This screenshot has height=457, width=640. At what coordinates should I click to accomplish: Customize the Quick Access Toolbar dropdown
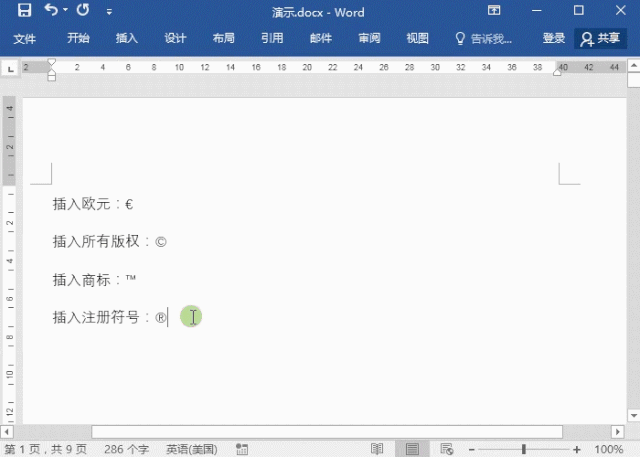click(109, 12)
